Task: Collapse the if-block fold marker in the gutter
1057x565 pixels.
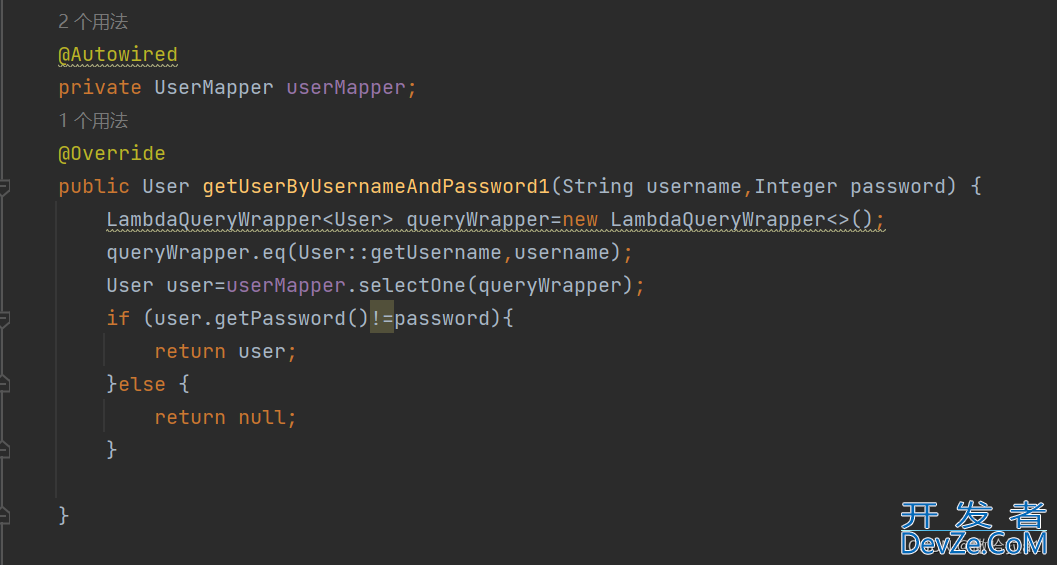Action: coord(4,319)
